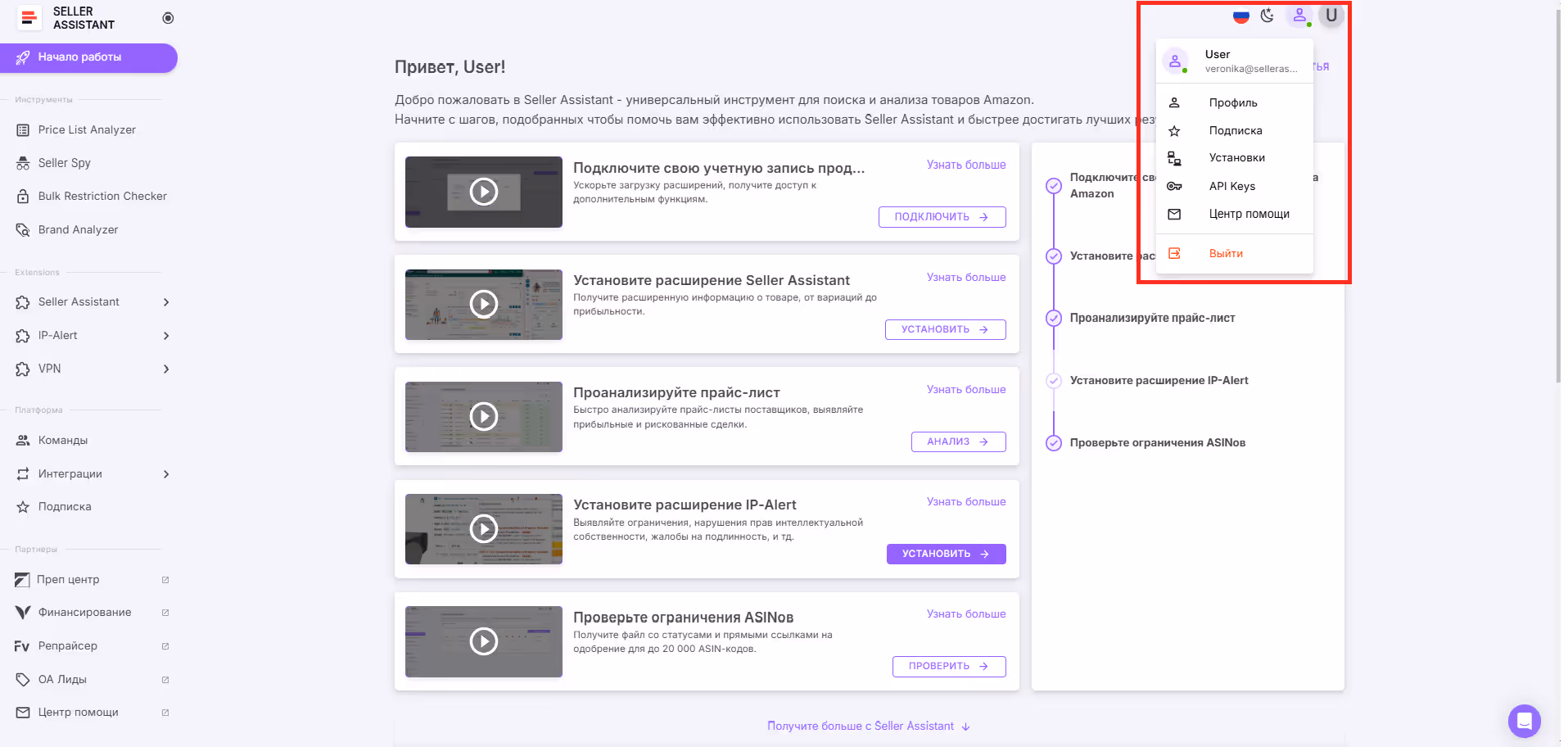Click the Команды people icon
The width and height of the screenshot is (1568, 747).
[23, 441]
